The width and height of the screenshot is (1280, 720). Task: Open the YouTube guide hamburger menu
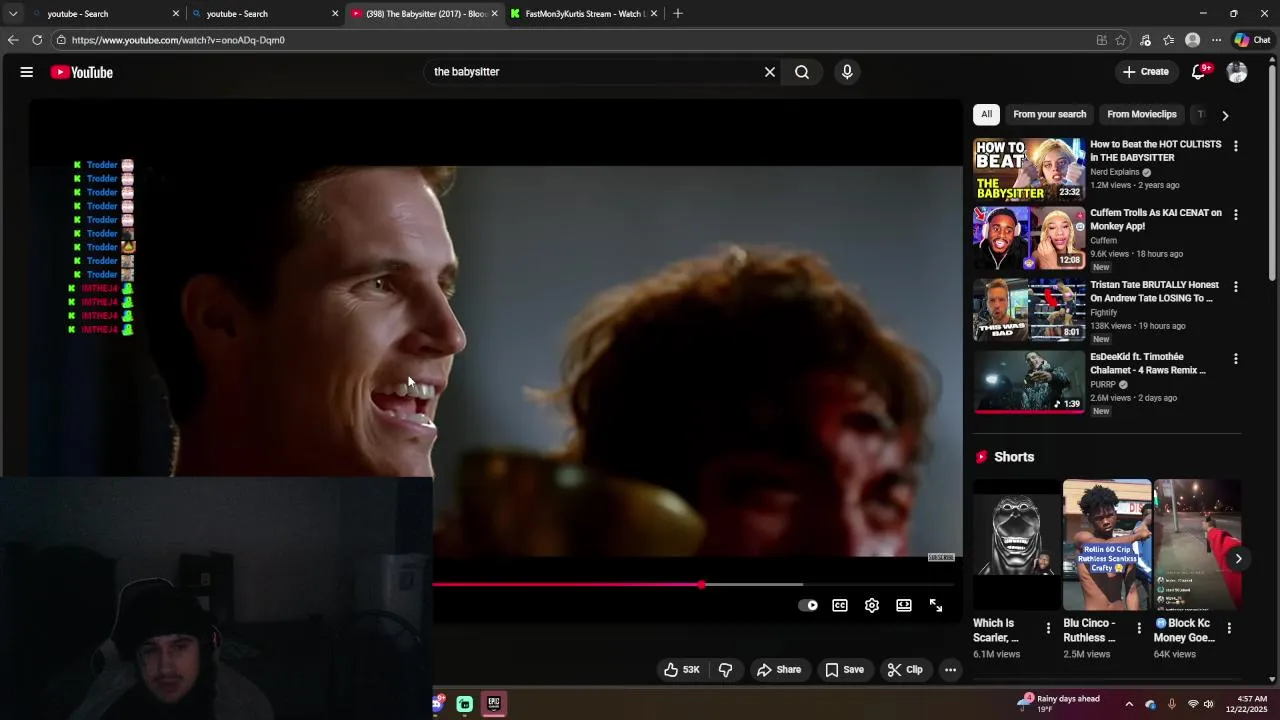27,72
